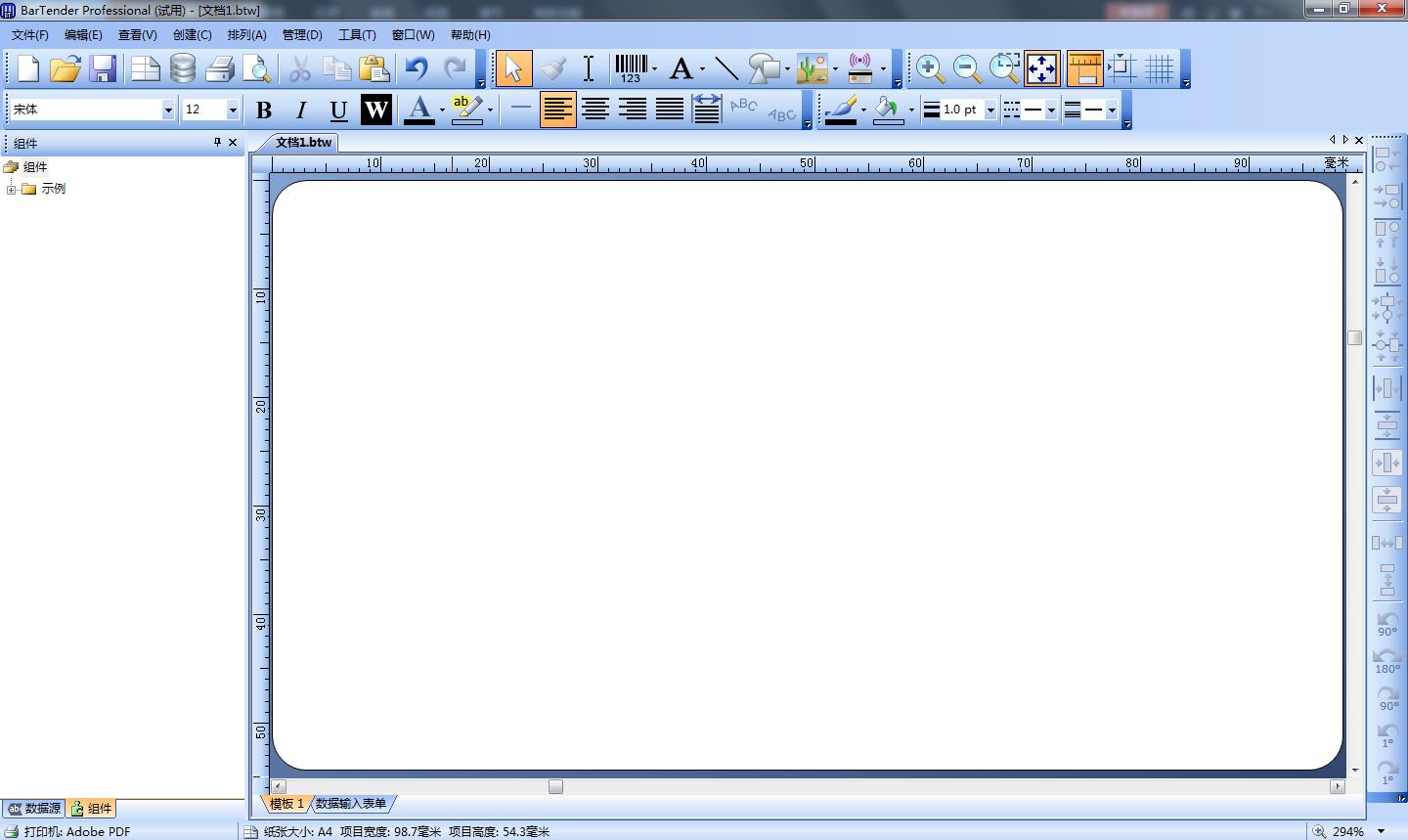Toggle white-on-black W text
This screenshot has width=1408, height=840.
(x=376, y=110)
